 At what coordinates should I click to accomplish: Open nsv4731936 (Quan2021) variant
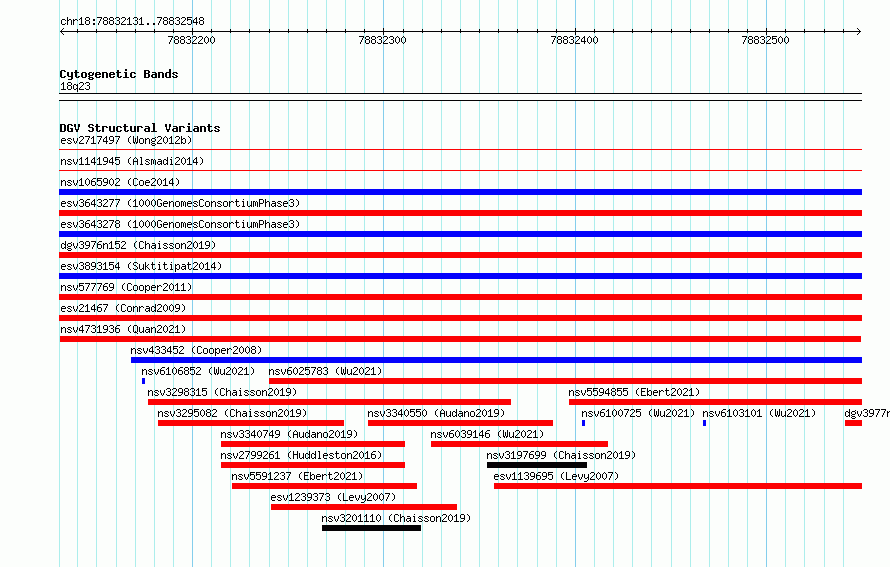pos(123,329)
